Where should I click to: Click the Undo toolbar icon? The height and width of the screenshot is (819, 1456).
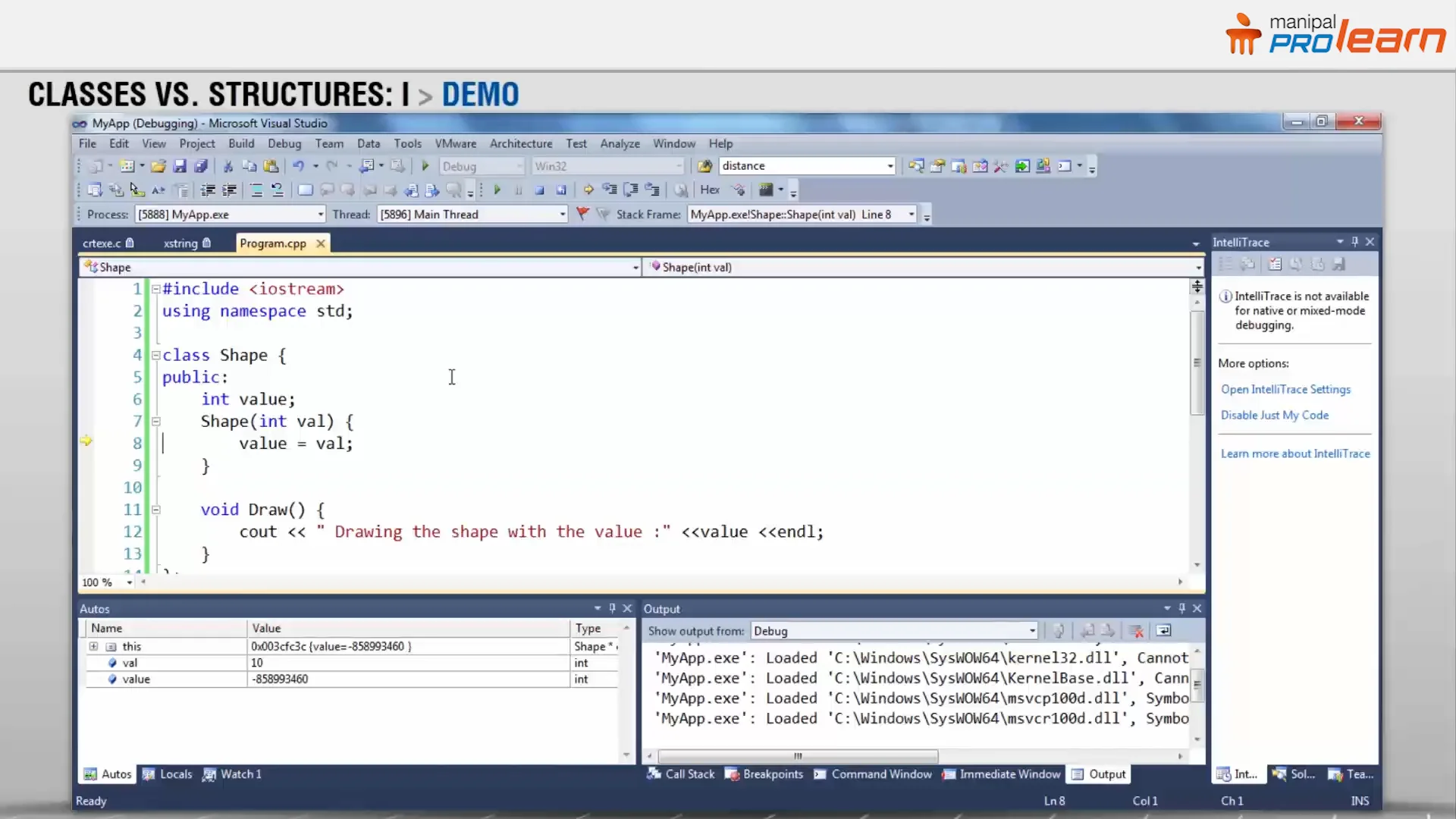tap(300, 166)
